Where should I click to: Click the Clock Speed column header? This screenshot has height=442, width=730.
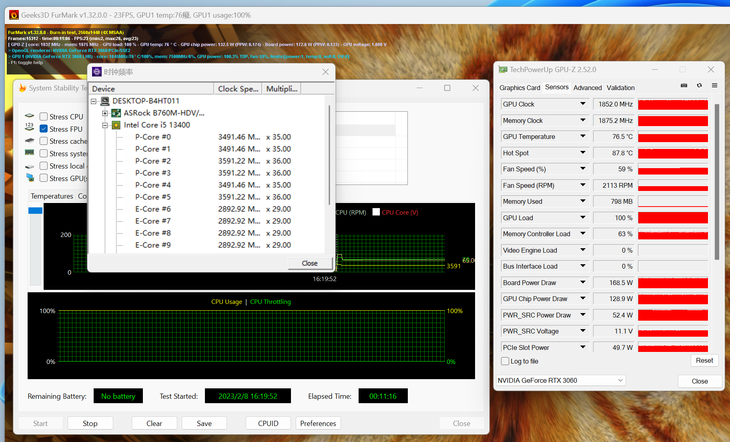point(238,88)
